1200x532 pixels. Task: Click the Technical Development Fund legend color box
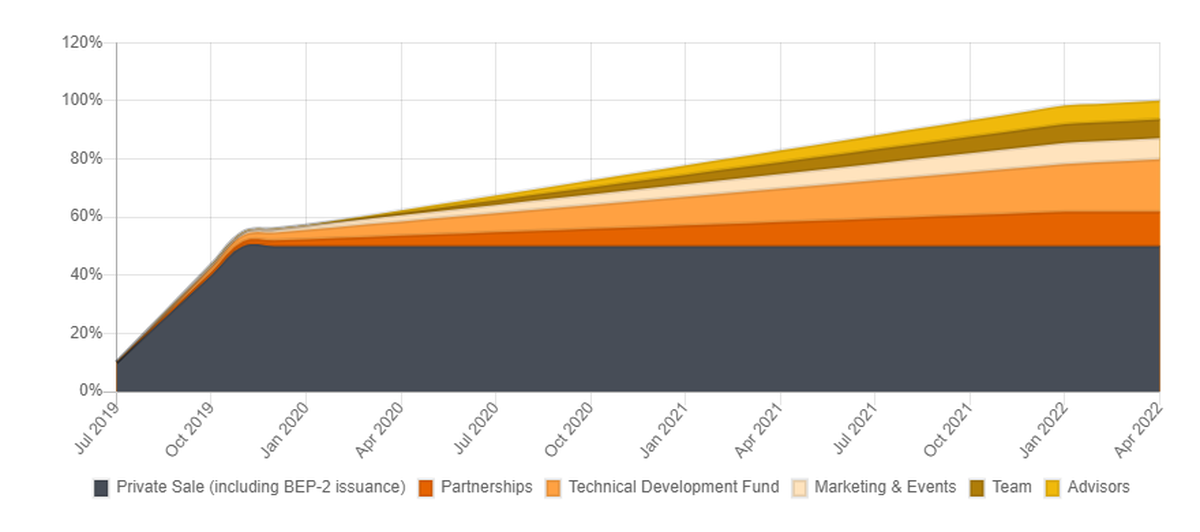point(554,488)
